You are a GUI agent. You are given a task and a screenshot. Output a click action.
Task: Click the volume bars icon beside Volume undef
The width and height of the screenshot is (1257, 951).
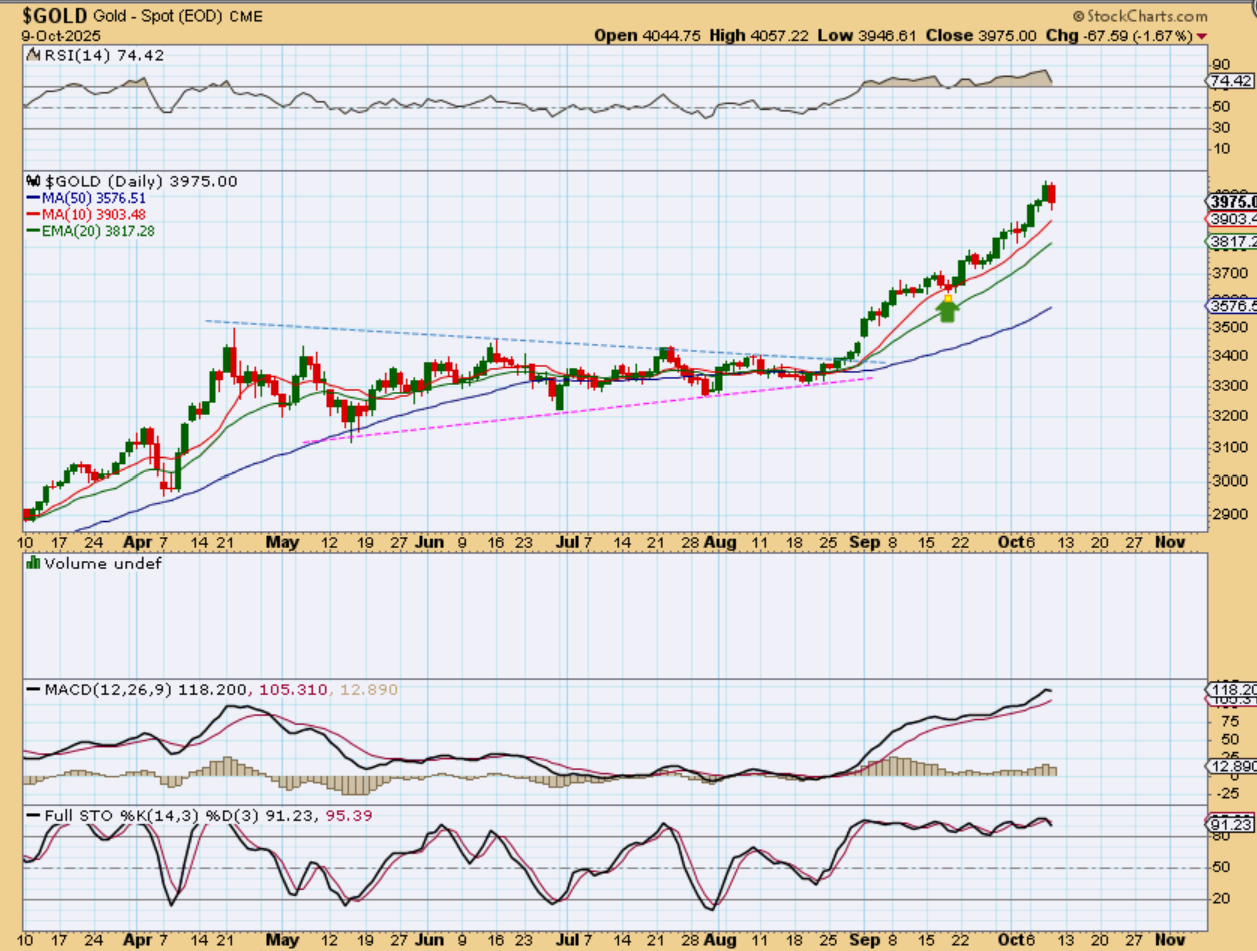32,564
